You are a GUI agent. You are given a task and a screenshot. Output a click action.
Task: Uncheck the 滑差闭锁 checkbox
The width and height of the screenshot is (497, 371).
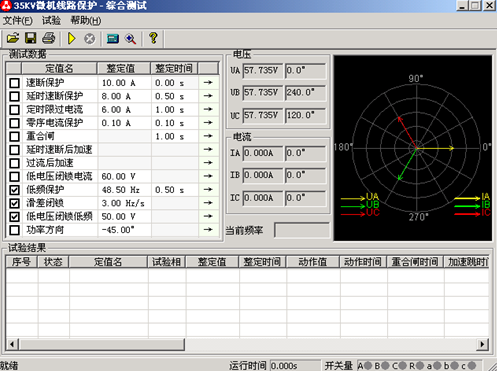click(14, 203)
